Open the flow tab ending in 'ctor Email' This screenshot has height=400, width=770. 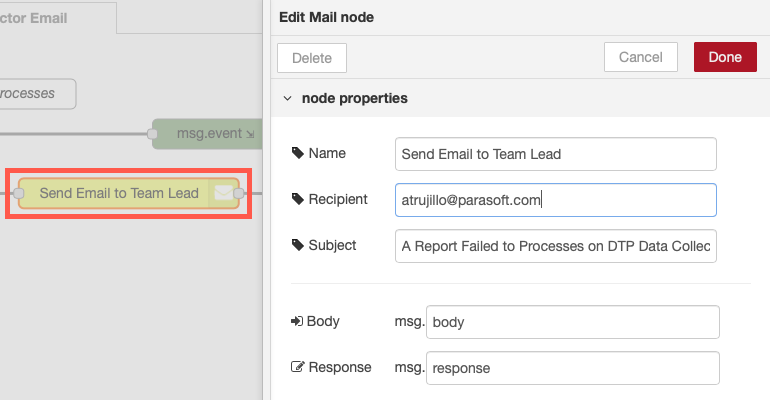click(x=57, y=18)
